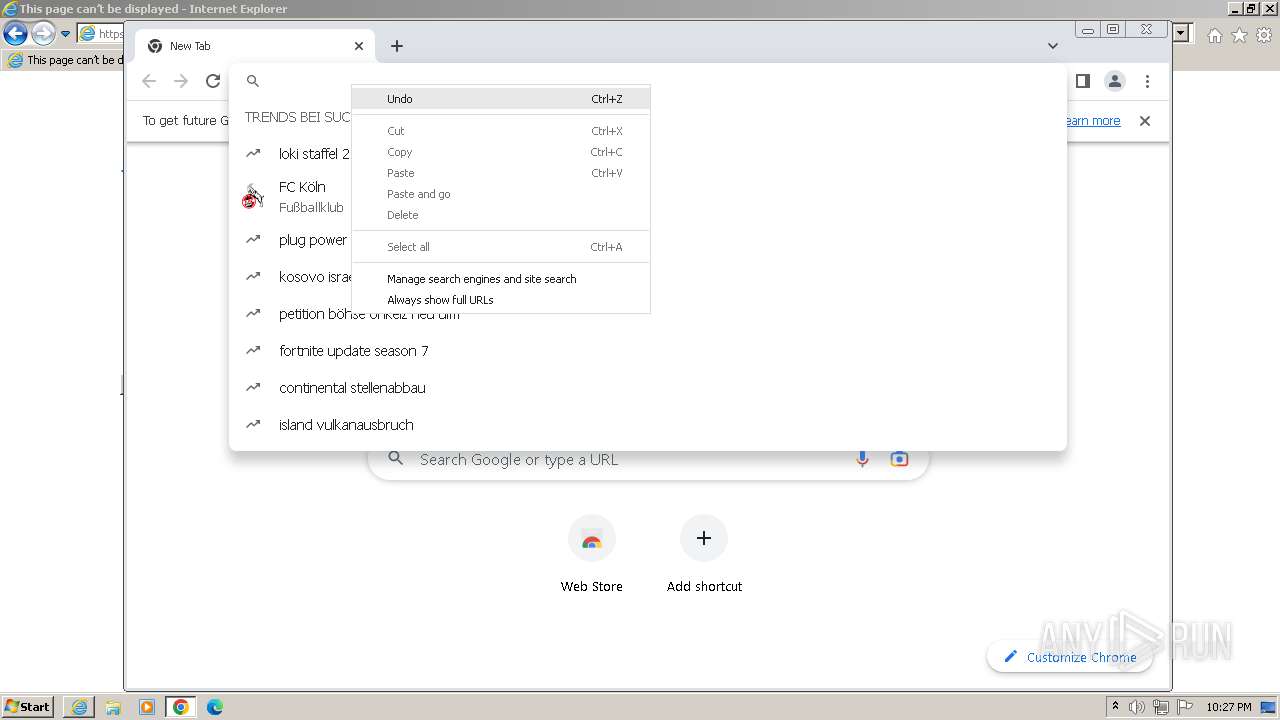Click the omnibox search magnifier icon
Image resolution: width=1280 pixels, height=720 pixels.
[x=253, y=81]
